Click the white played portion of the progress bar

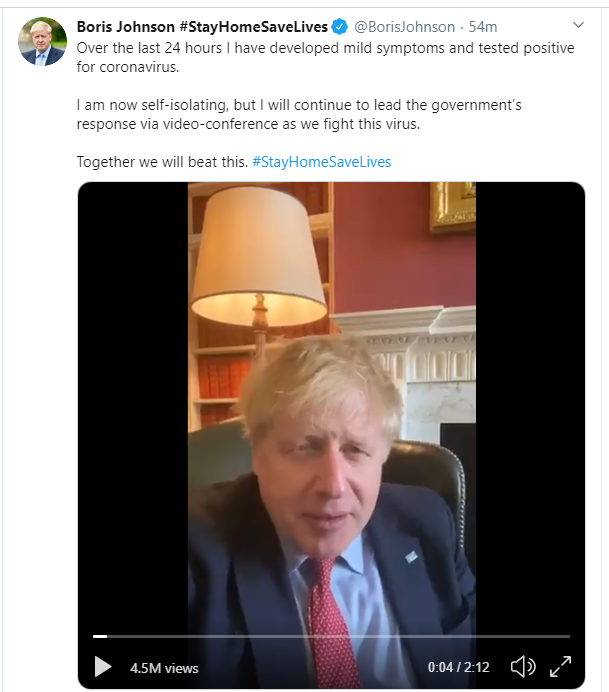click(x=99, y=636)
